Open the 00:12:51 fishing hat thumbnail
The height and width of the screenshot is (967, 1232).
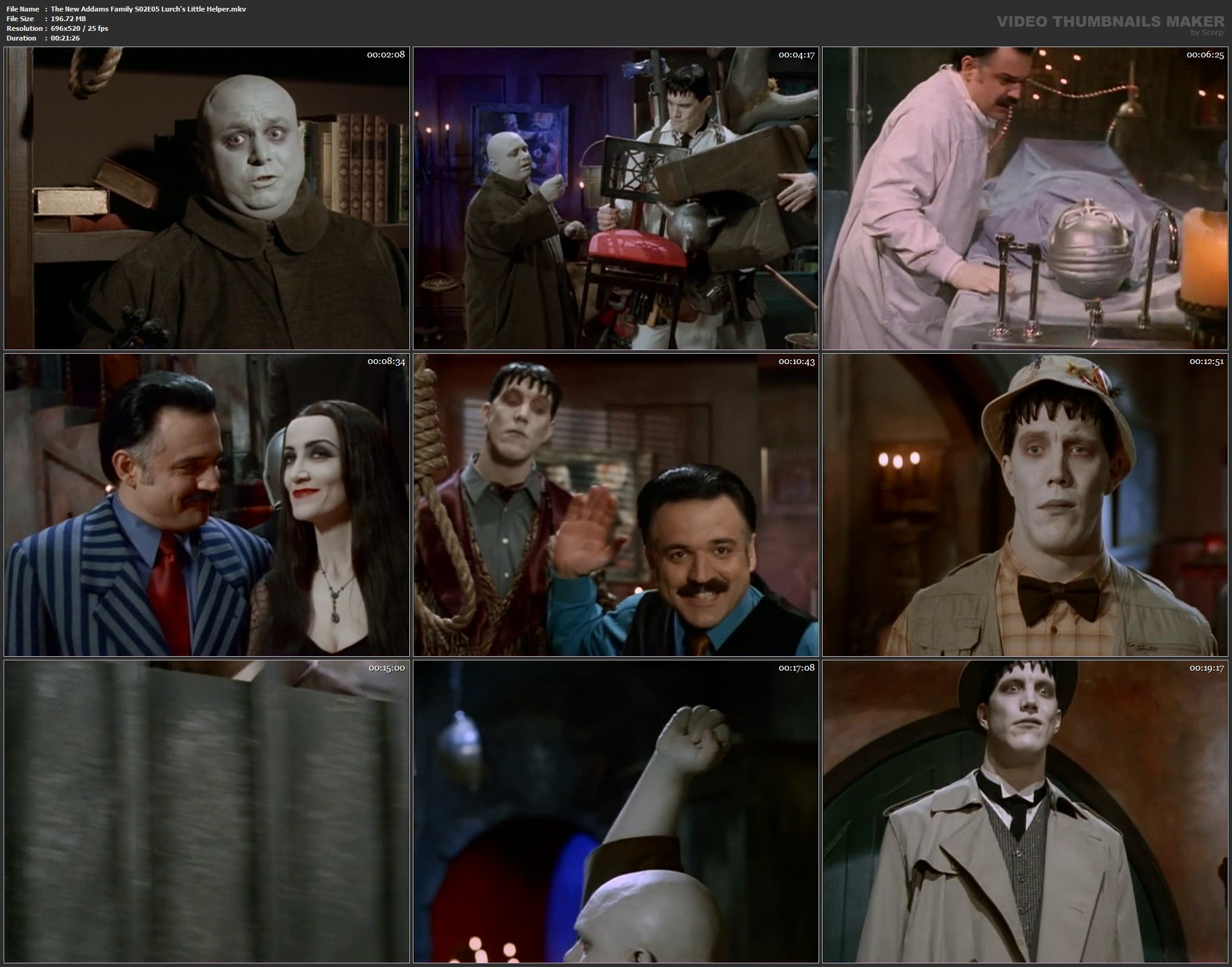click(x=1025, y=505)
